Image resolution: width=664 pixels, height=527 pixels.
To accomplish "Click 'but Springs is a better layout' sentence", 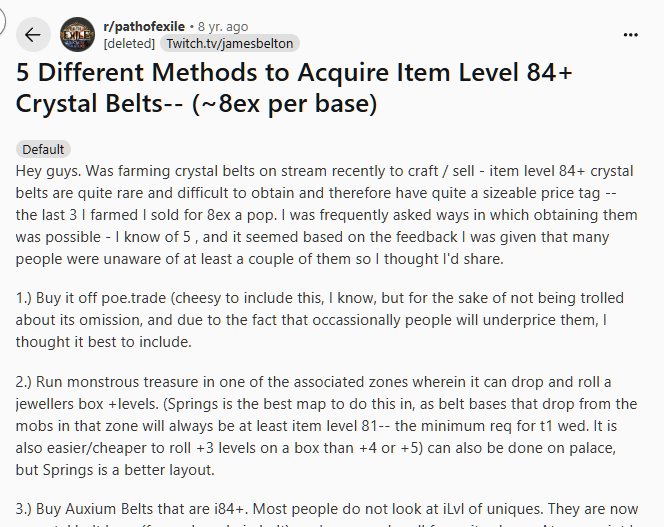I will pos(115,470).
